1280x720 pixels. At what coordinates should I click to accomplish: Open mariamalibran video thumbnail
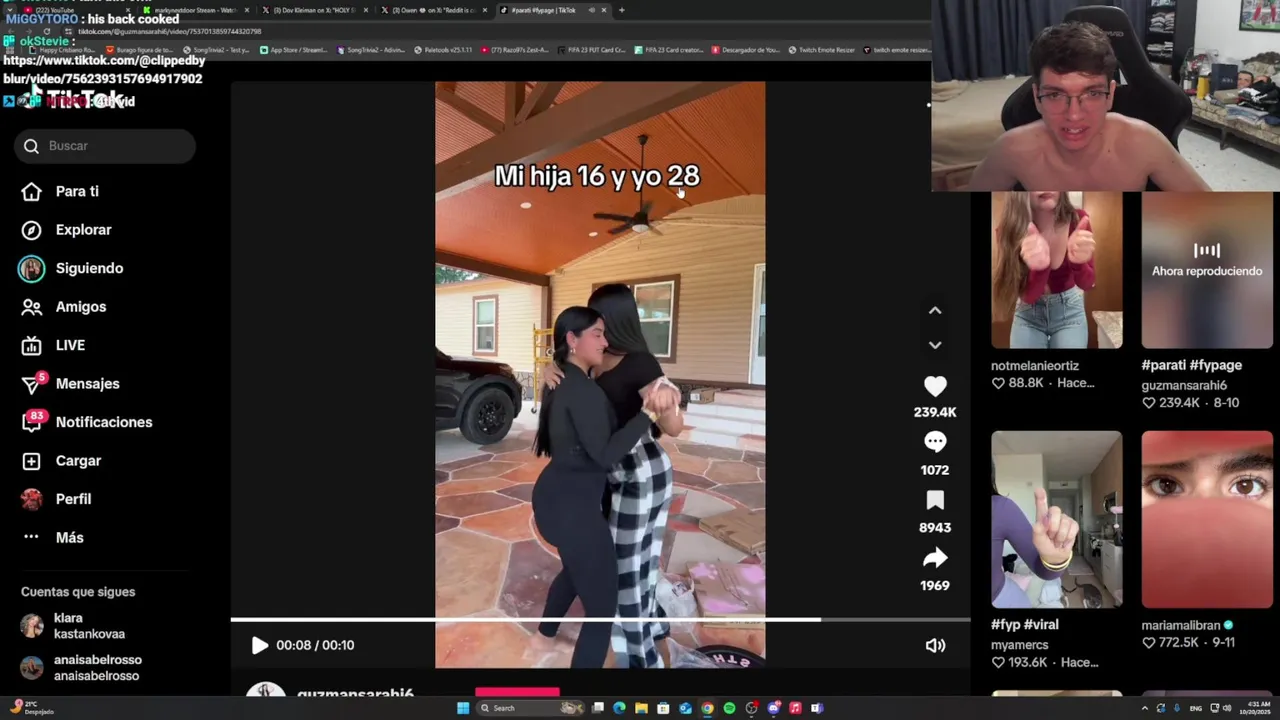(x=1207, y=519)
